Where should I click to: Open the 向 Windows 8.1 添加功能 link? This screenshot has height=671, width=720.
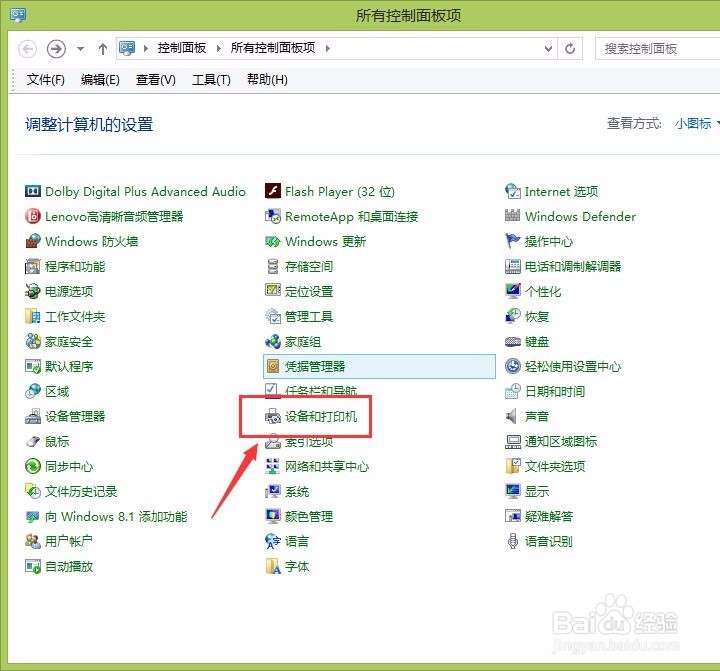(x=116, y=517)
